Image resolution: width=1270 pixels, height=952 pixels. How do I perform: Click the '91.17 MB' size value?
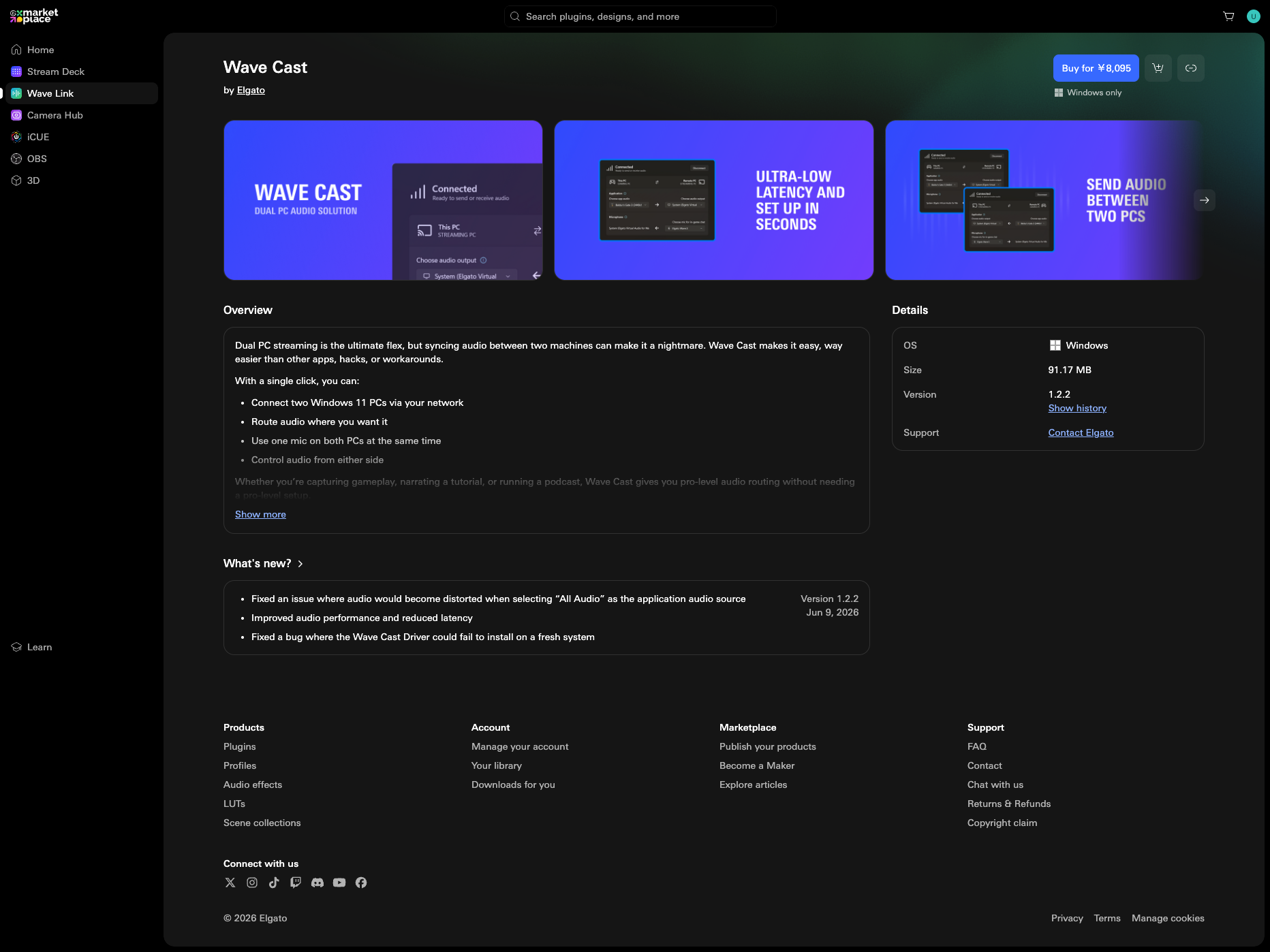(x=1070, y=370)
